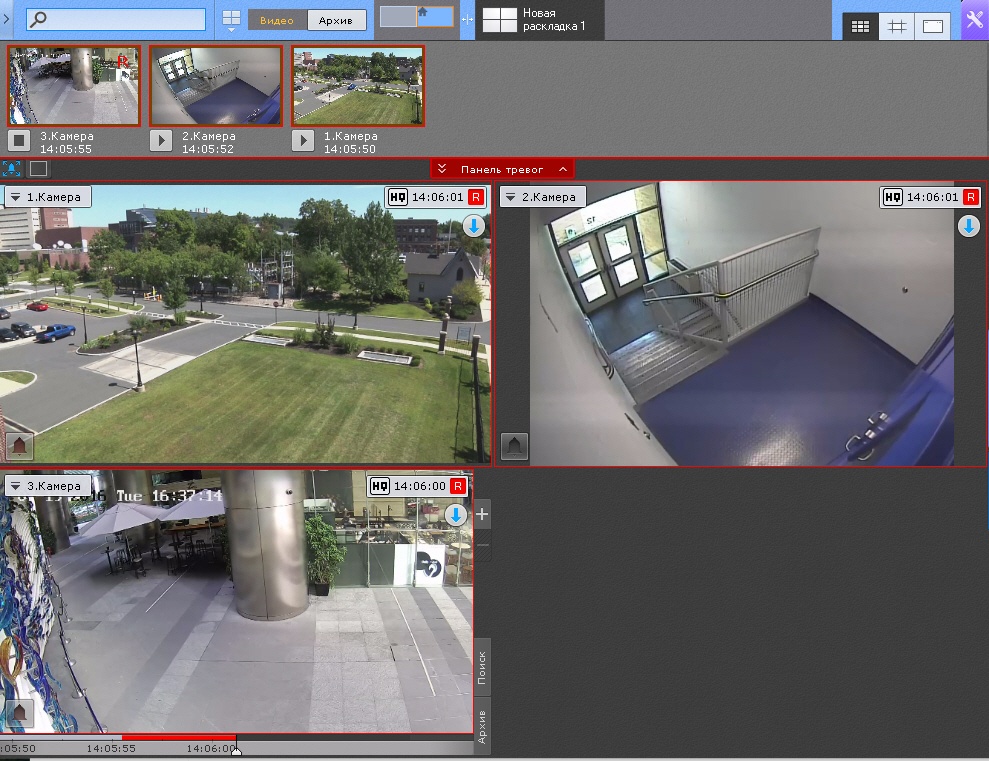Click the alarm bell on 2.Камера
Image resolution: width=989 pixels, height=761 pixels.
pos(514,446)
